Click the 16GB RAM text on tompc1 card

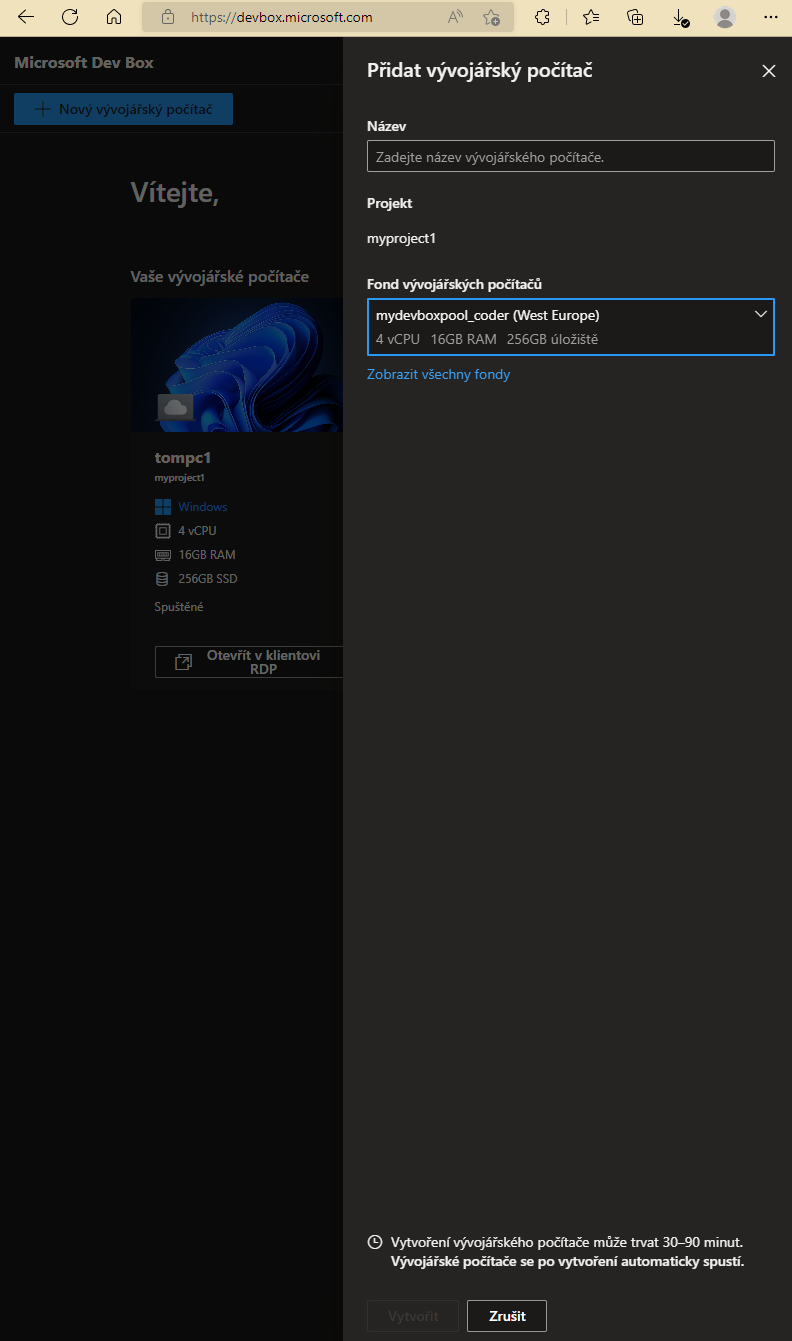click(207, 555)
